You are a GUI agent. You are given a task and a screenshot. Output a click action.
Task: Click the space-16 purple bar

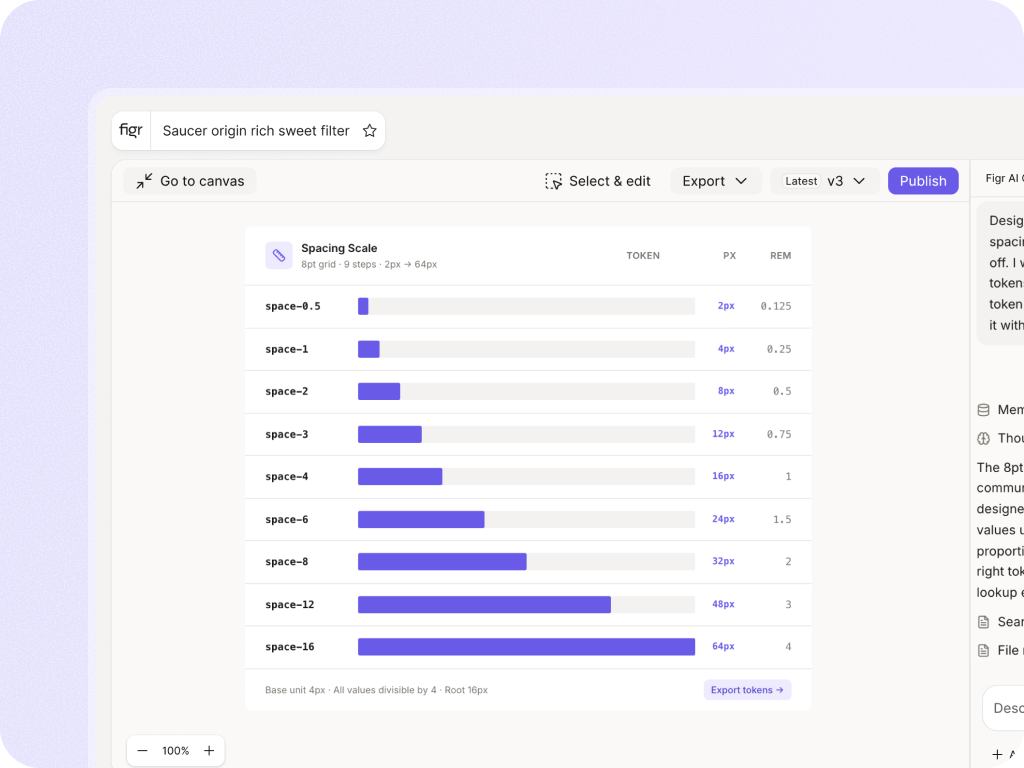tap(526, 647)
